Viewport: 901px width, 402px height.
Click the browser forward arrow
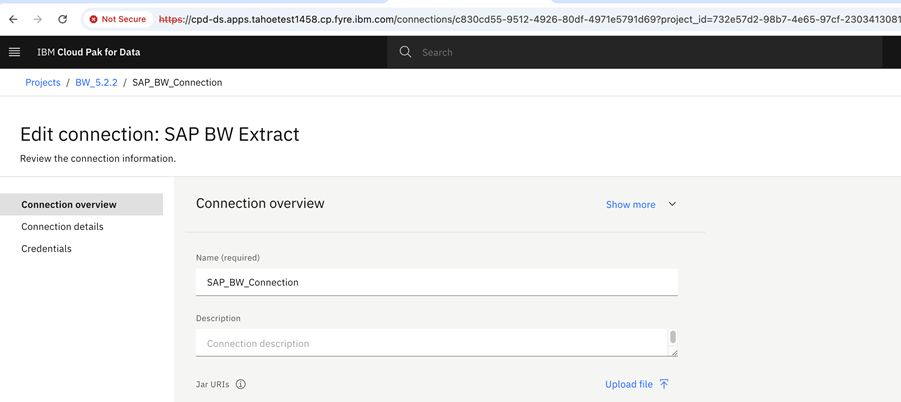click(38, 19)
